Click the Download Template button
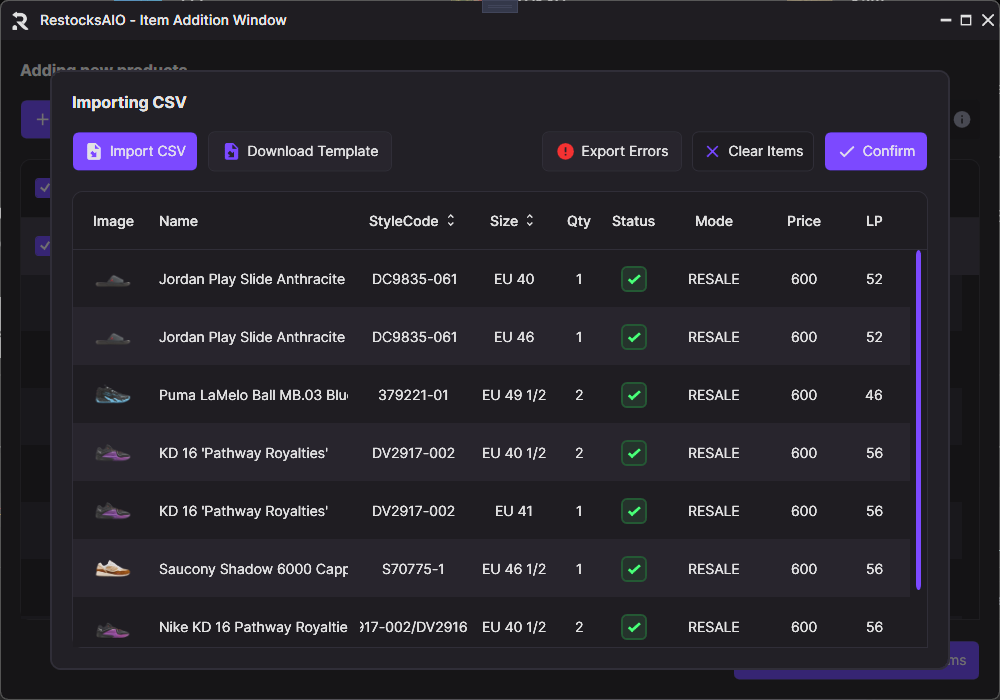Image resolution: width=1000 pixels, height=700 pixels. [300, 152]
